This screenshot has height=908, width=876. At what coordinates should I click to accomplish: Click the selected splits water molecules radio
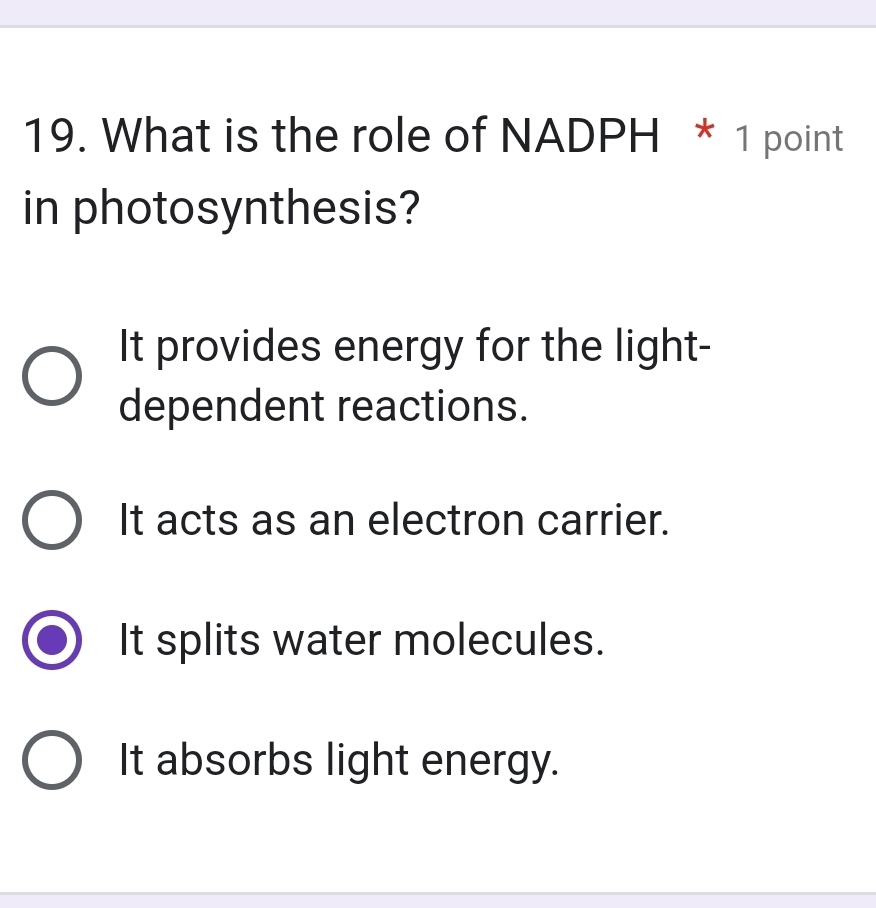[52, 640]
